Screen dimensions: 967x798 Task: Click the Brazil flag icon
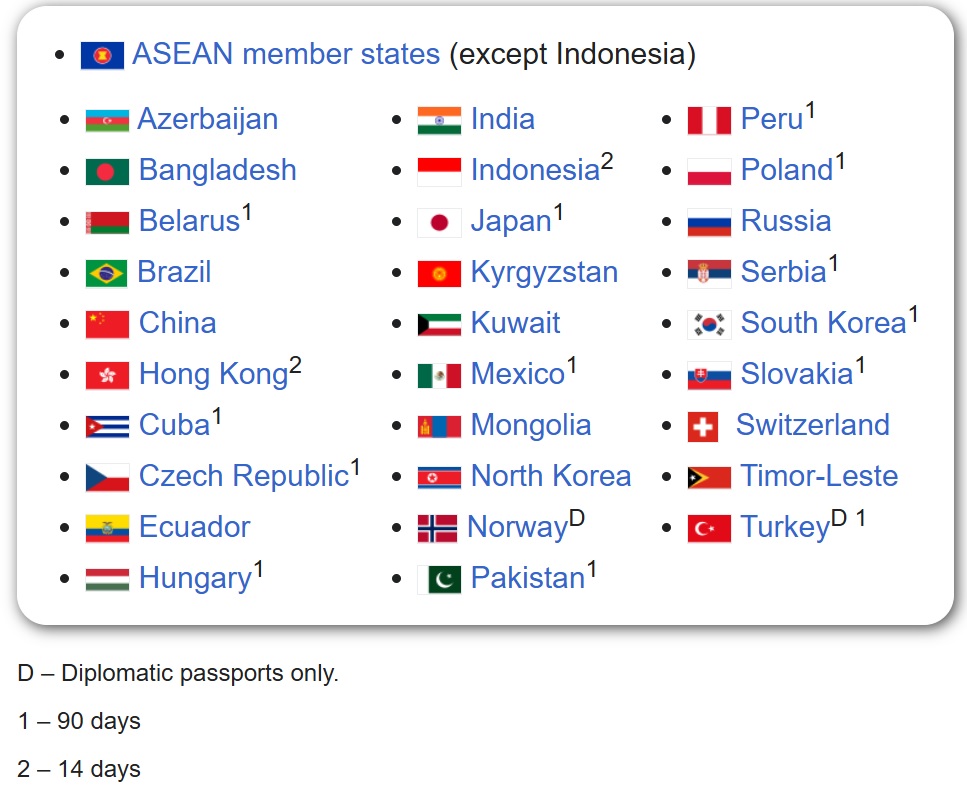point(106,273)
